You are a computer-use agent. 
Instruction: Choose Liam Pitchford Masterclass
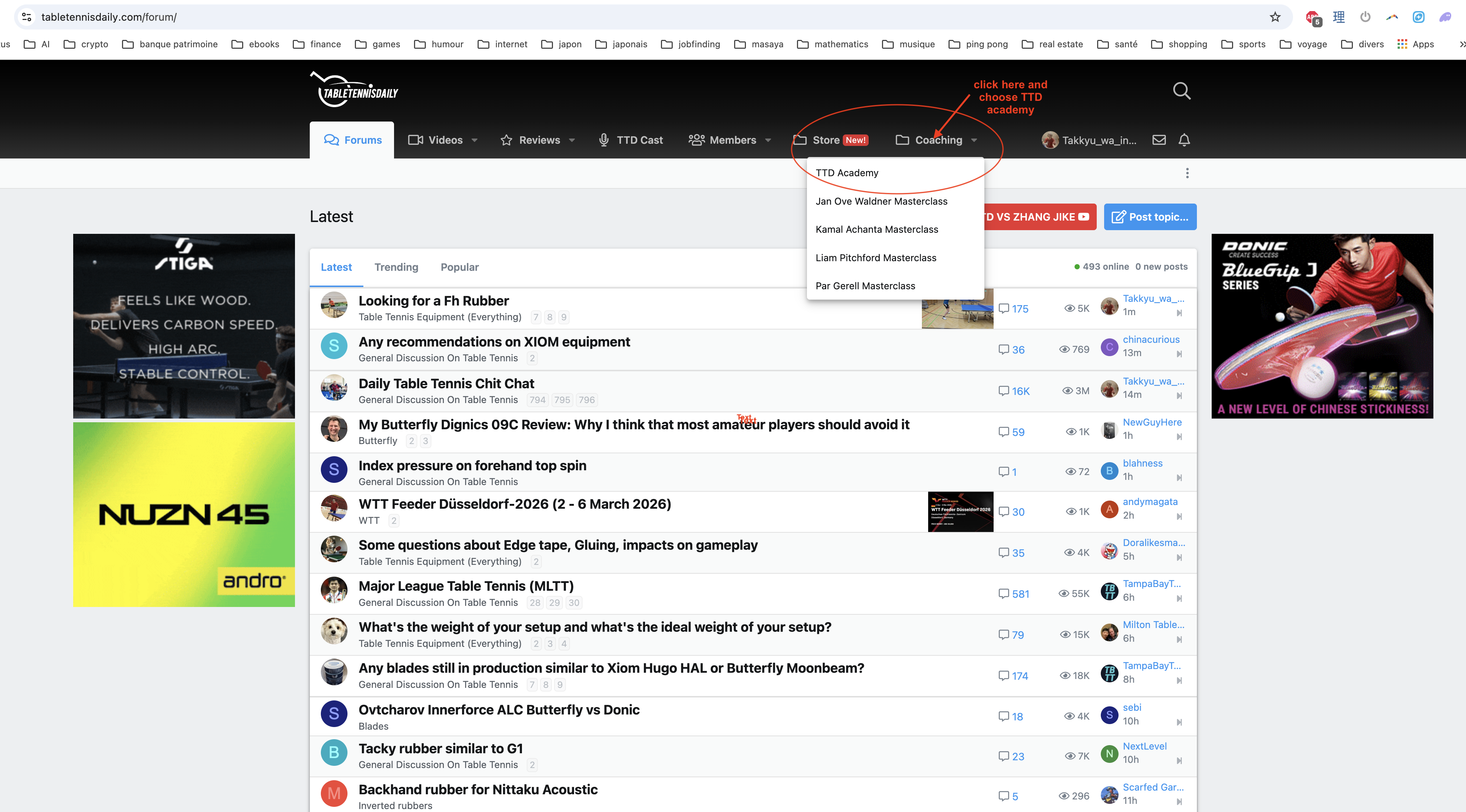pos(895,257)
